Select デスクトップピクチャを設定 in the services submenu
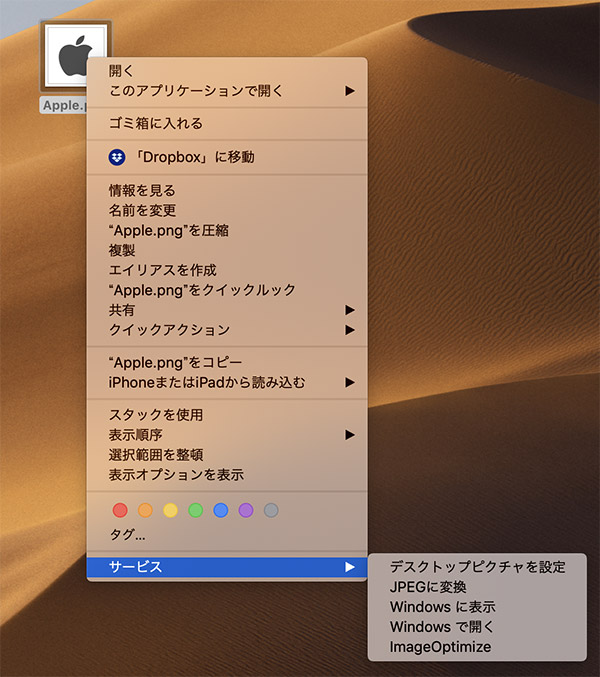This screenshot has height=677, width=600. pos(477,567)
